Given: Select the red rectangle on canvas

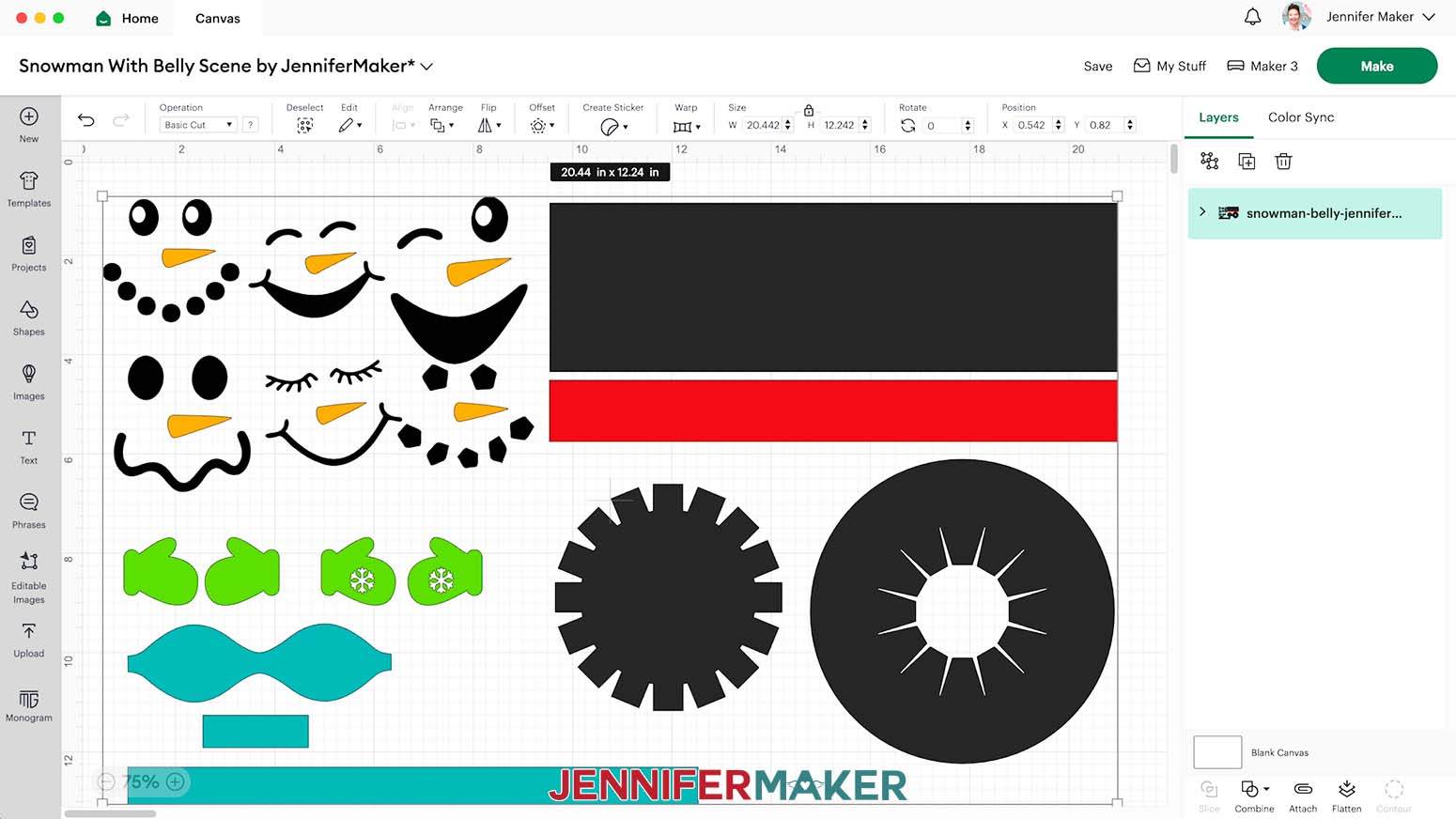Looking at the screenshot, I should point(833,410).
